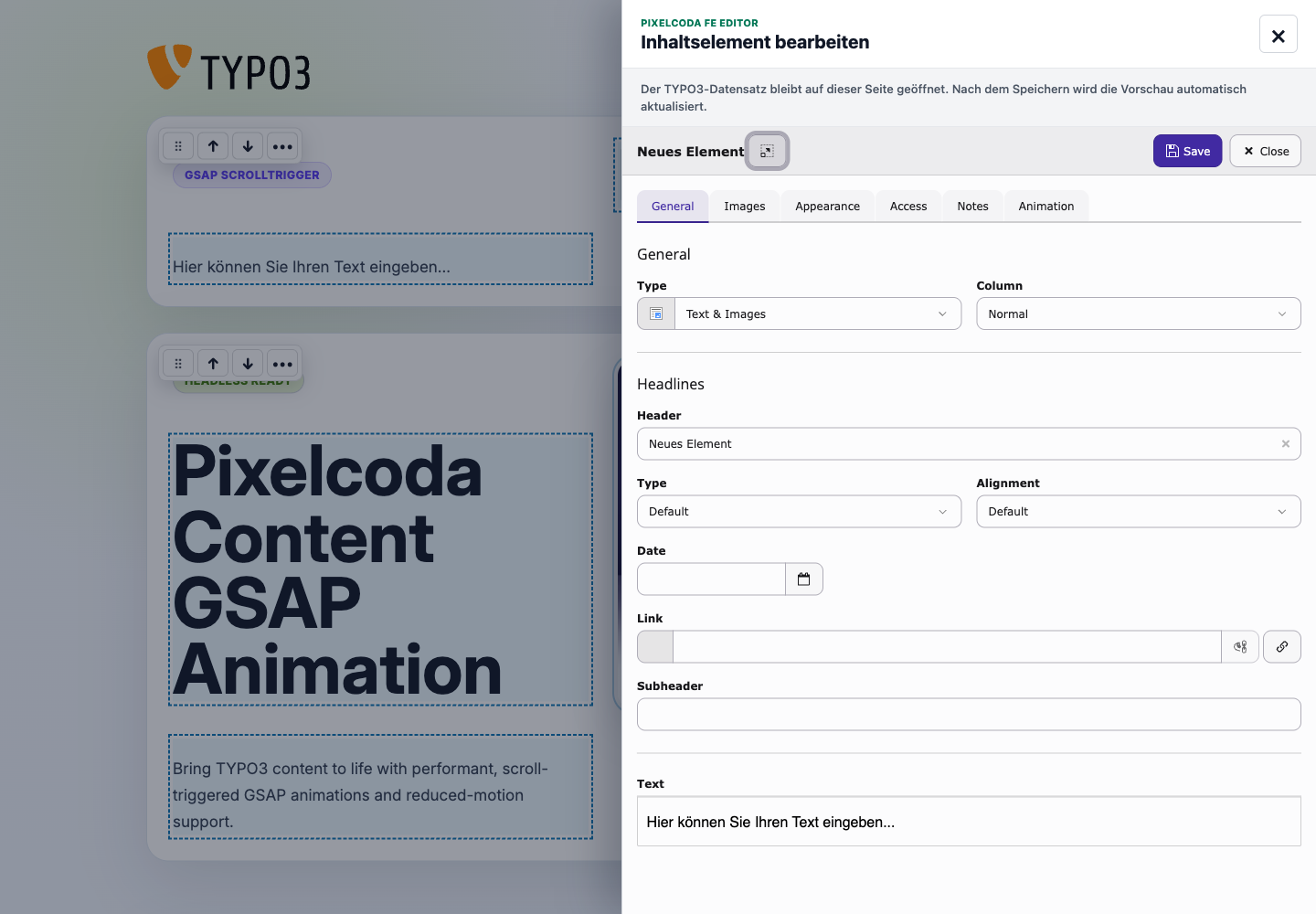
Task: Click drag handle of Headless Ready element
Action: (178, 364)
